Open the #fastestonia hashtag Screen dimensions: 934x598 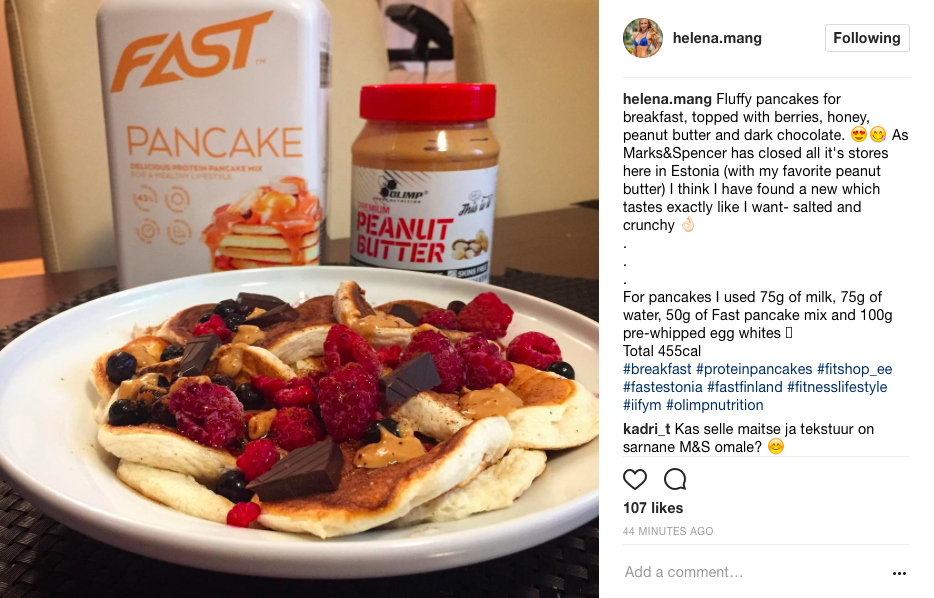point(663,387)
